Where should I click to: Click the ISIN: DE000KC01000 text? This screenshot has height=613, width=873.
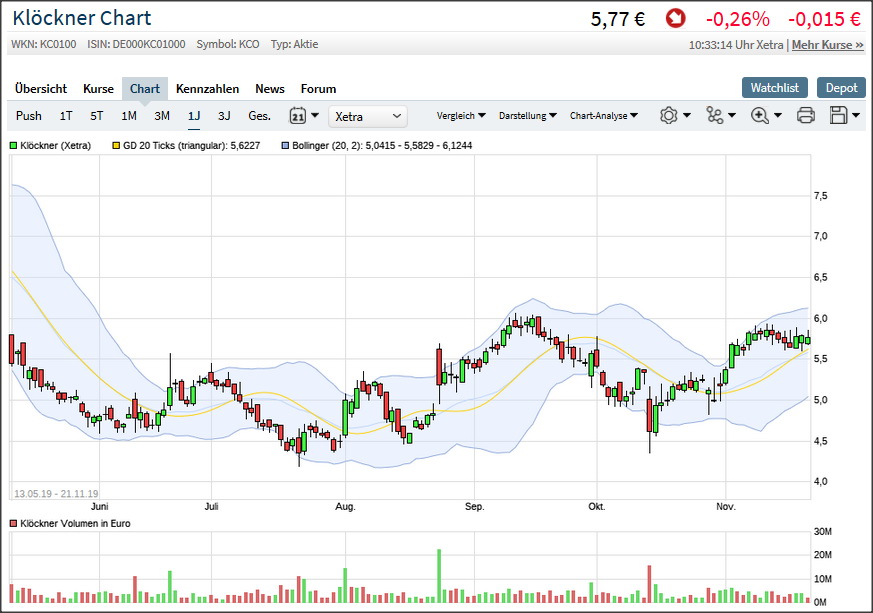click(x=136, y=45)
